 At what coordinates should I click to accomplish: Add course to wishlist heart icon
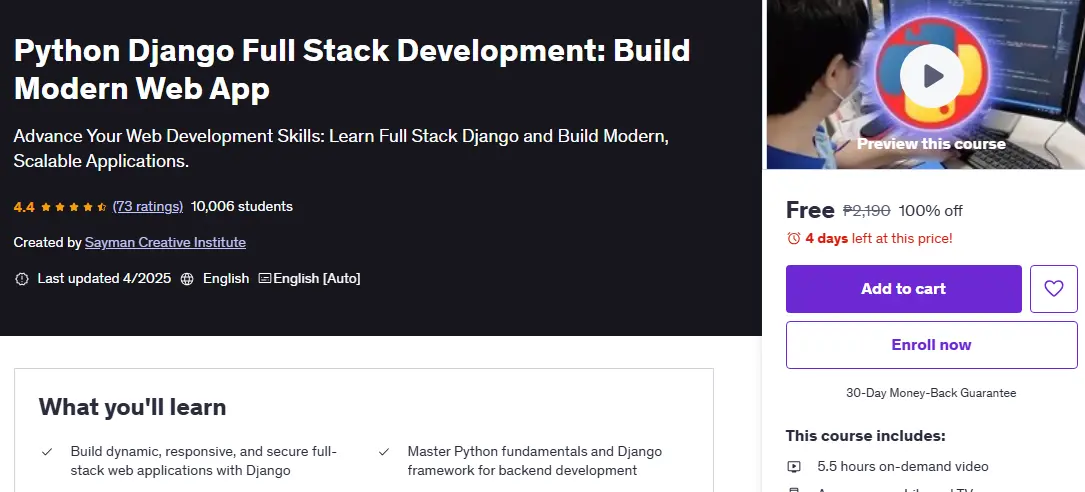pos(1053,289)
